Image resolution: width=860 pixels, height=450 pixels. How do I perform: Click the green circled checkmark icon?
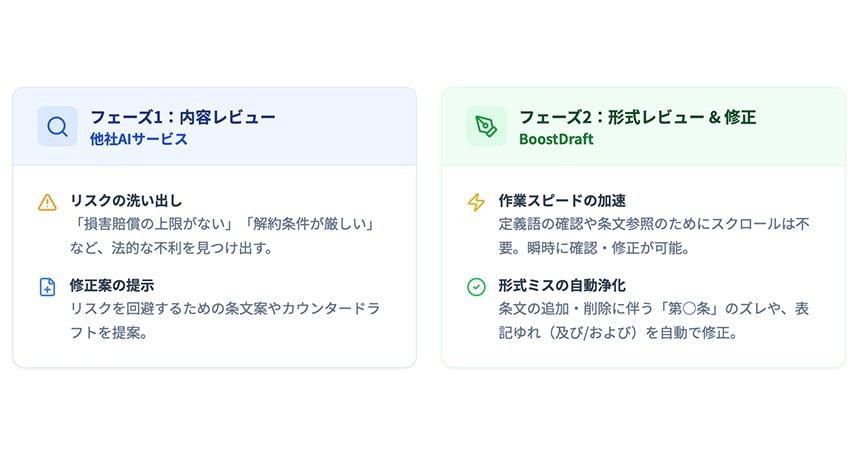point(476,287)
